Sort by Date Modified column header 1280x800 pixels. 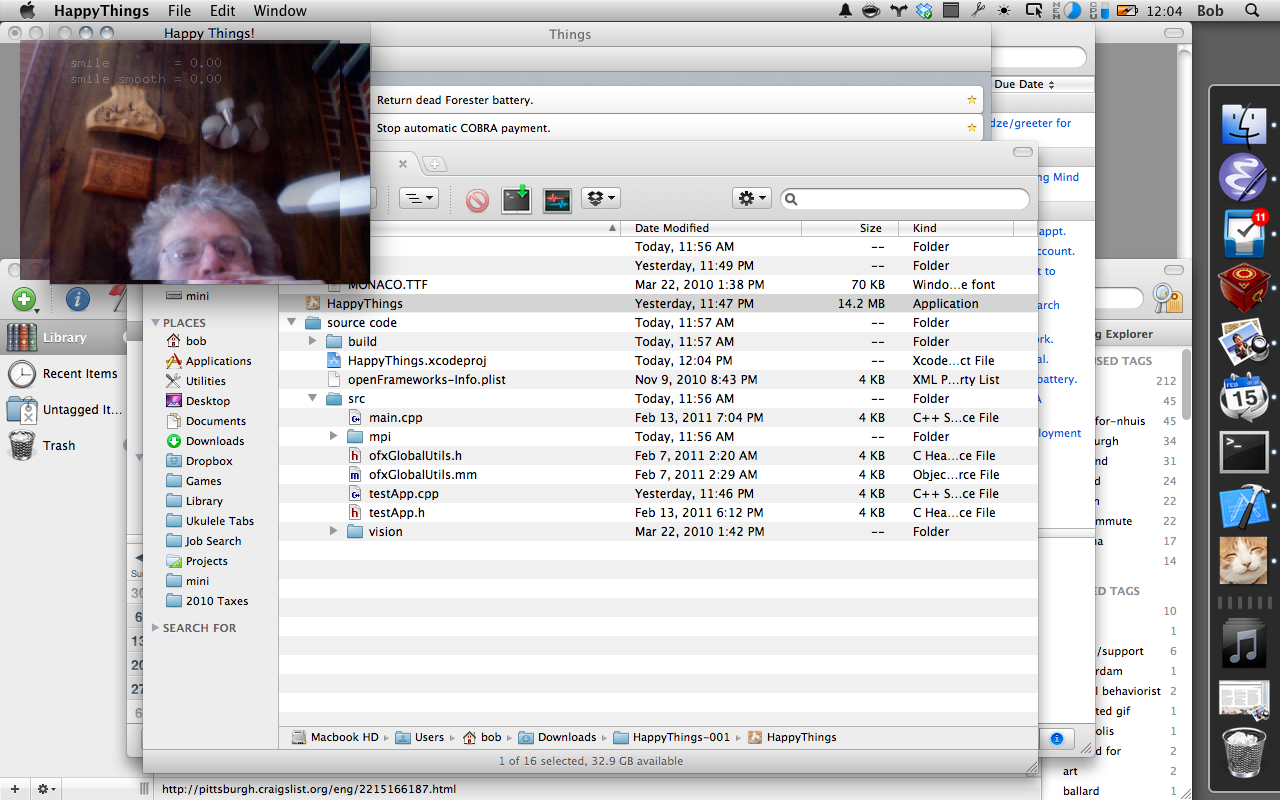tap(671, 228)
